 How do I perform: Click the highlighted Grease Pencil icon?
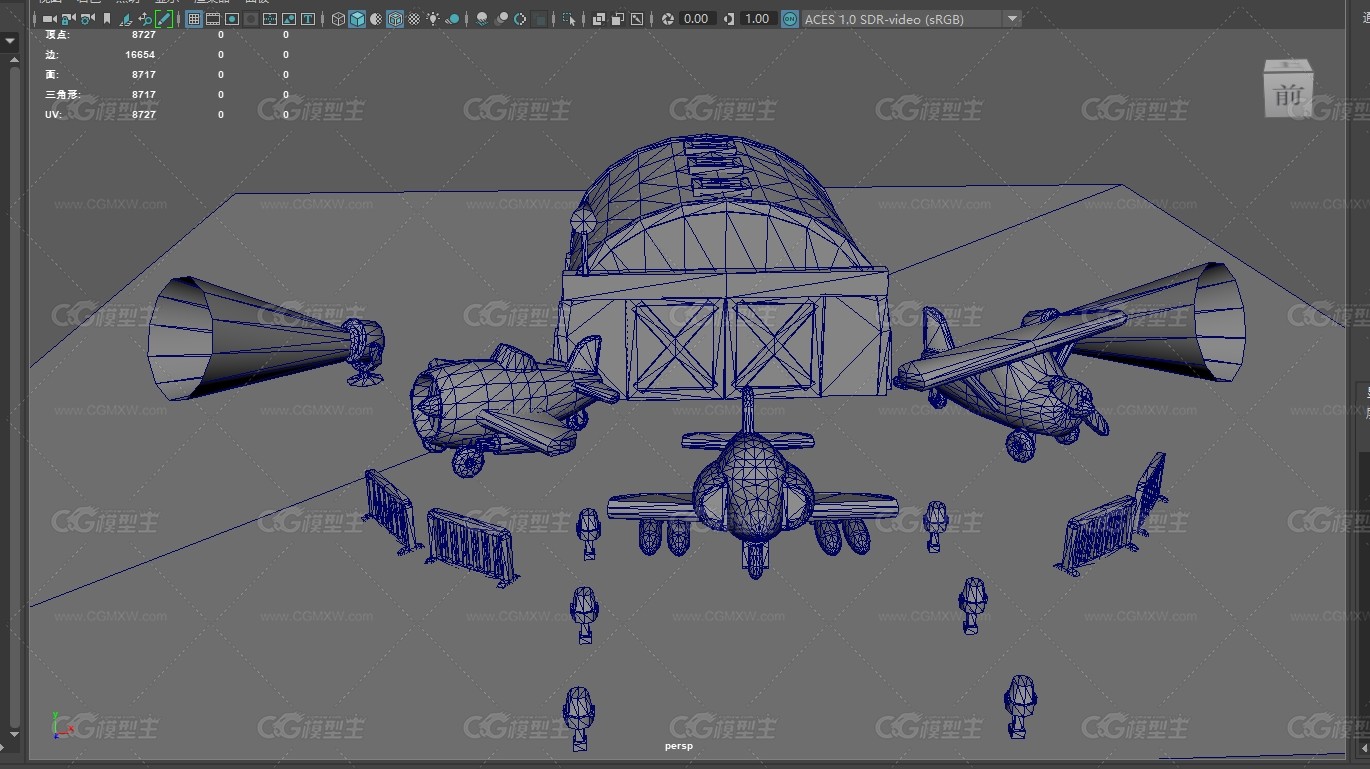coord(163,19)
